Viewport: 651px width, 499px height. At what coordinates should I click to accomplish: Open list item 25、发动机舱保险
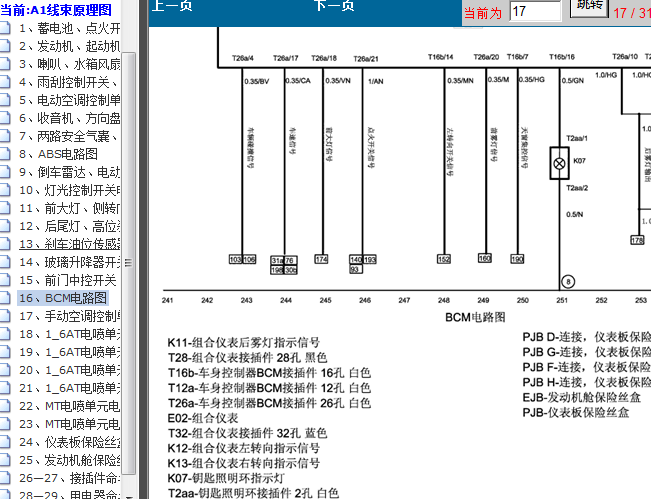point(69,460)
